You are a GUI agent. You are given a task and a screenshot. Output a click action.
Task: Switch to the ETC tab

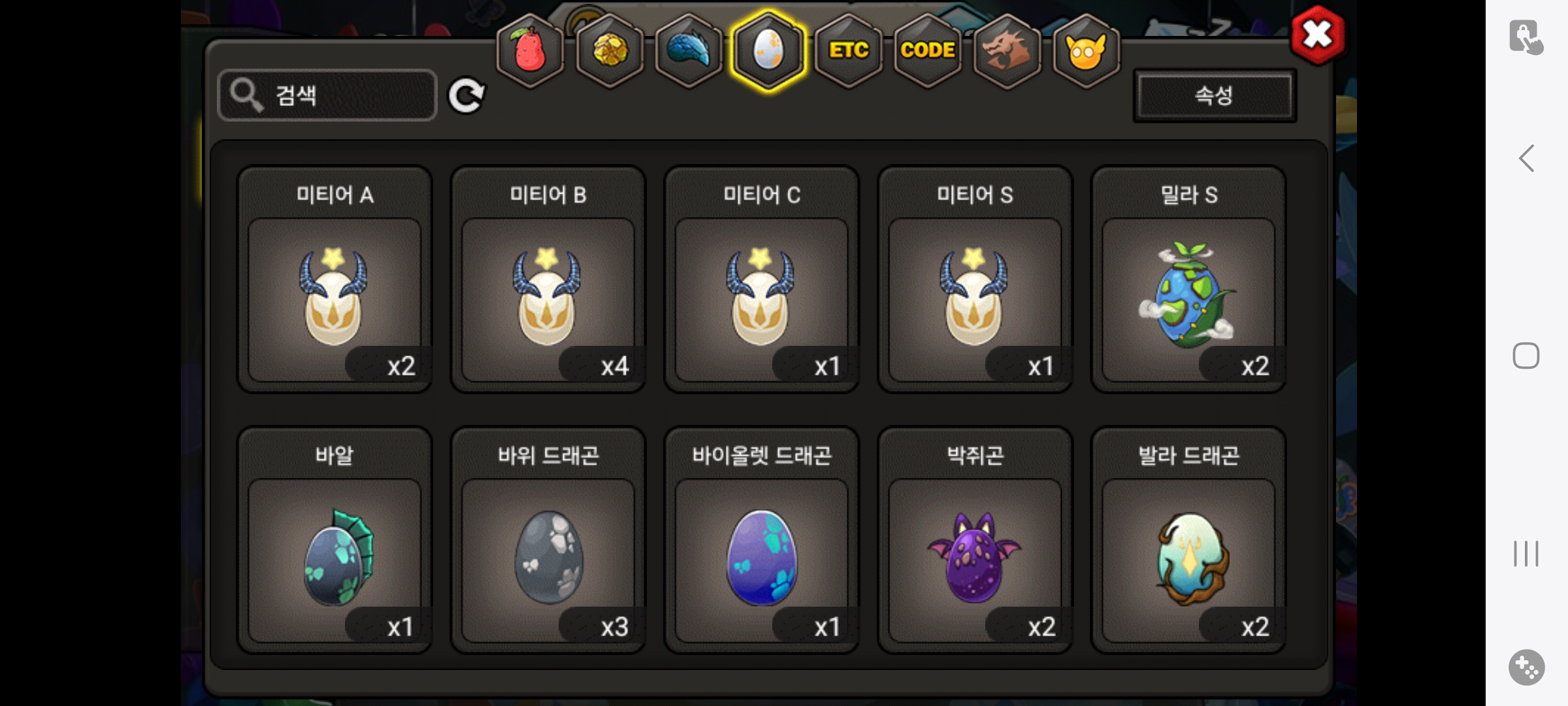coord(848,50)
